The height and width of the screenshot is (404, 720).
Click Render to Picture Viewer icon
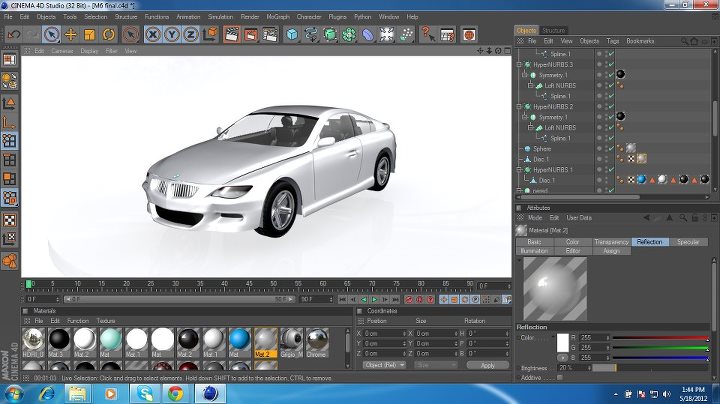(251, 34)
